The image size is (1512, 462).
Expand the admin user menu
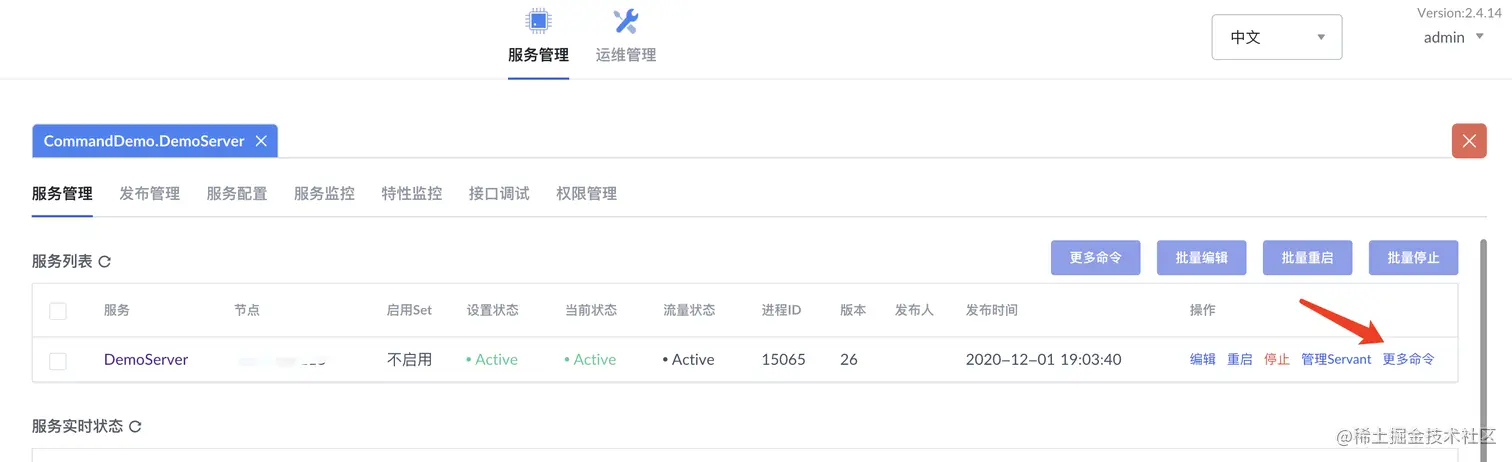click(1454, 37)
